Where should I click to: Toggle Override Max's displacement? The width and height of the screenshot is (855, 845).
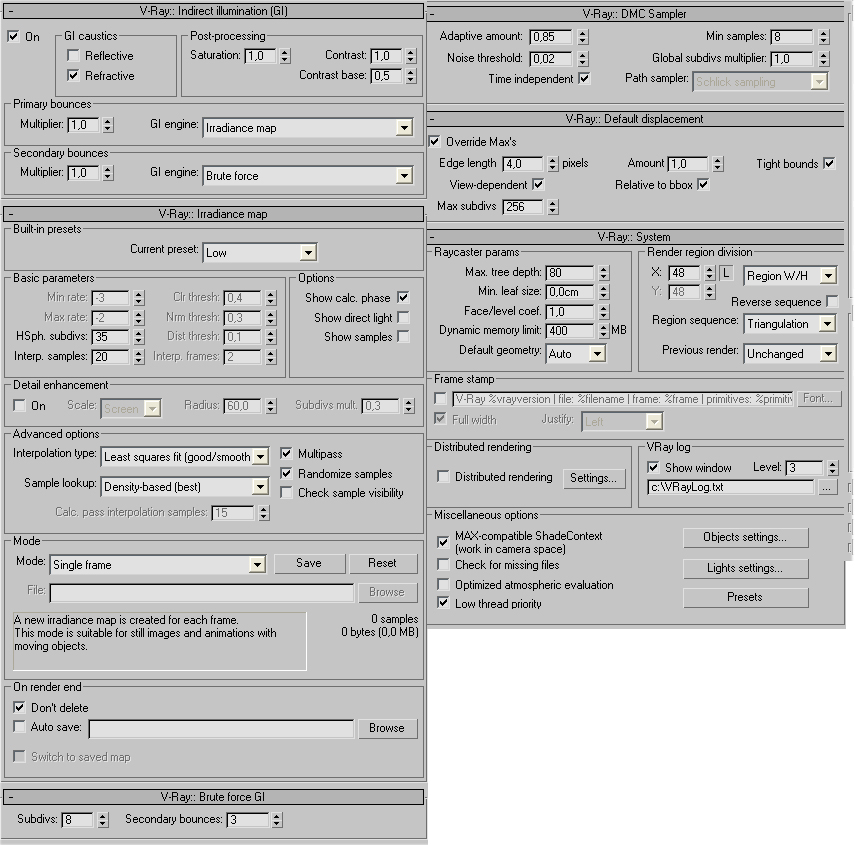[435, 142]
